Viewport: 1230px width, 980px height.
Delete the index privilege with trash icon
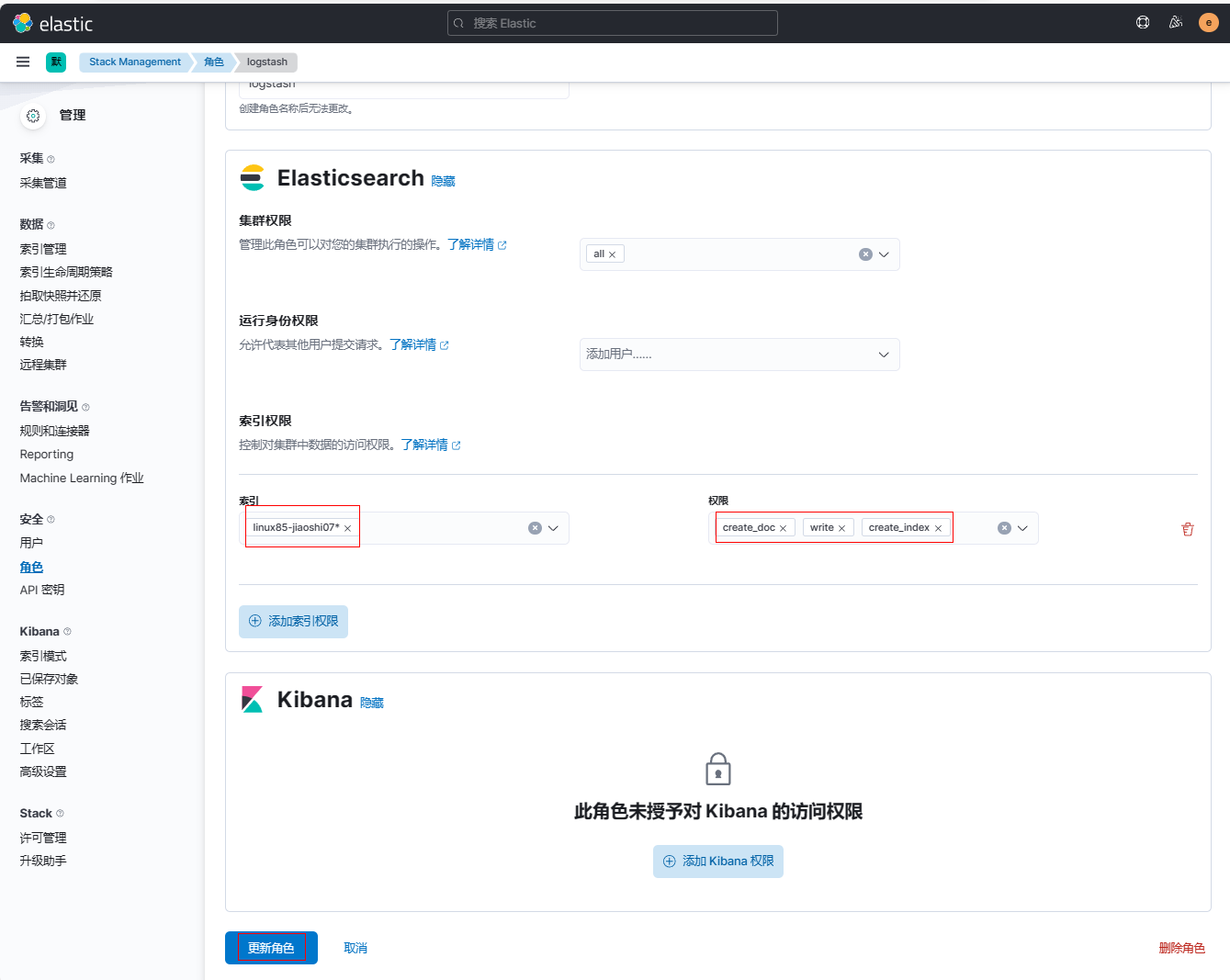coord(1187,529)
